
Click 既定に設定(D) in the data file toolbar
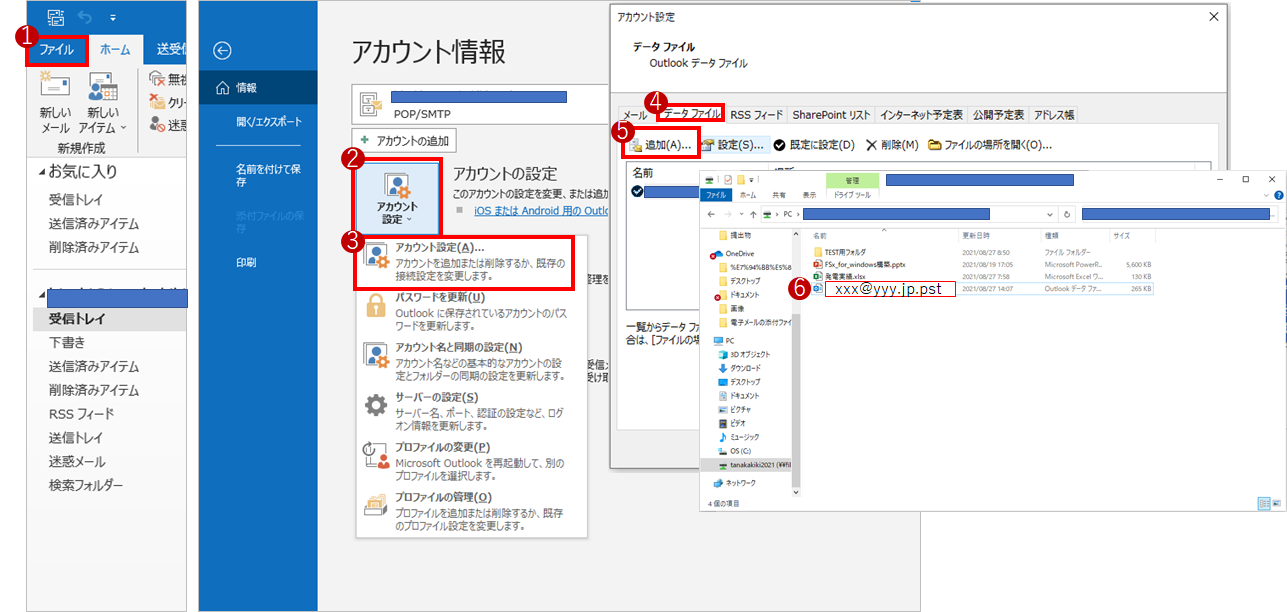point(814,145)
